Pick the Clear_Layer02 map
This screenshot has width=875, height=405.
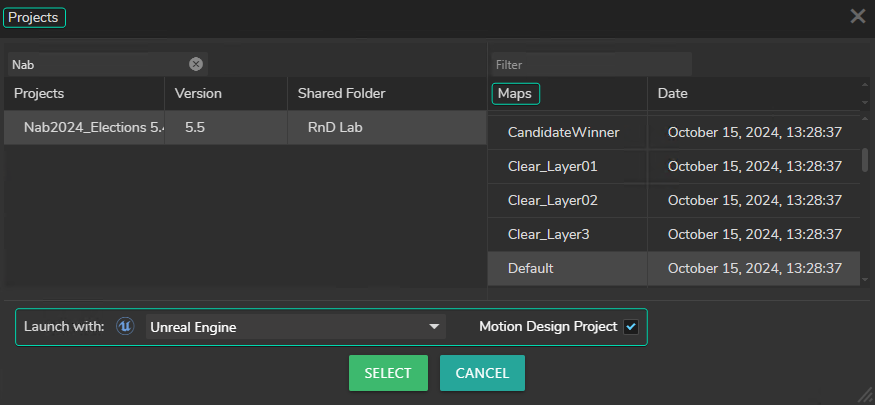552,200
